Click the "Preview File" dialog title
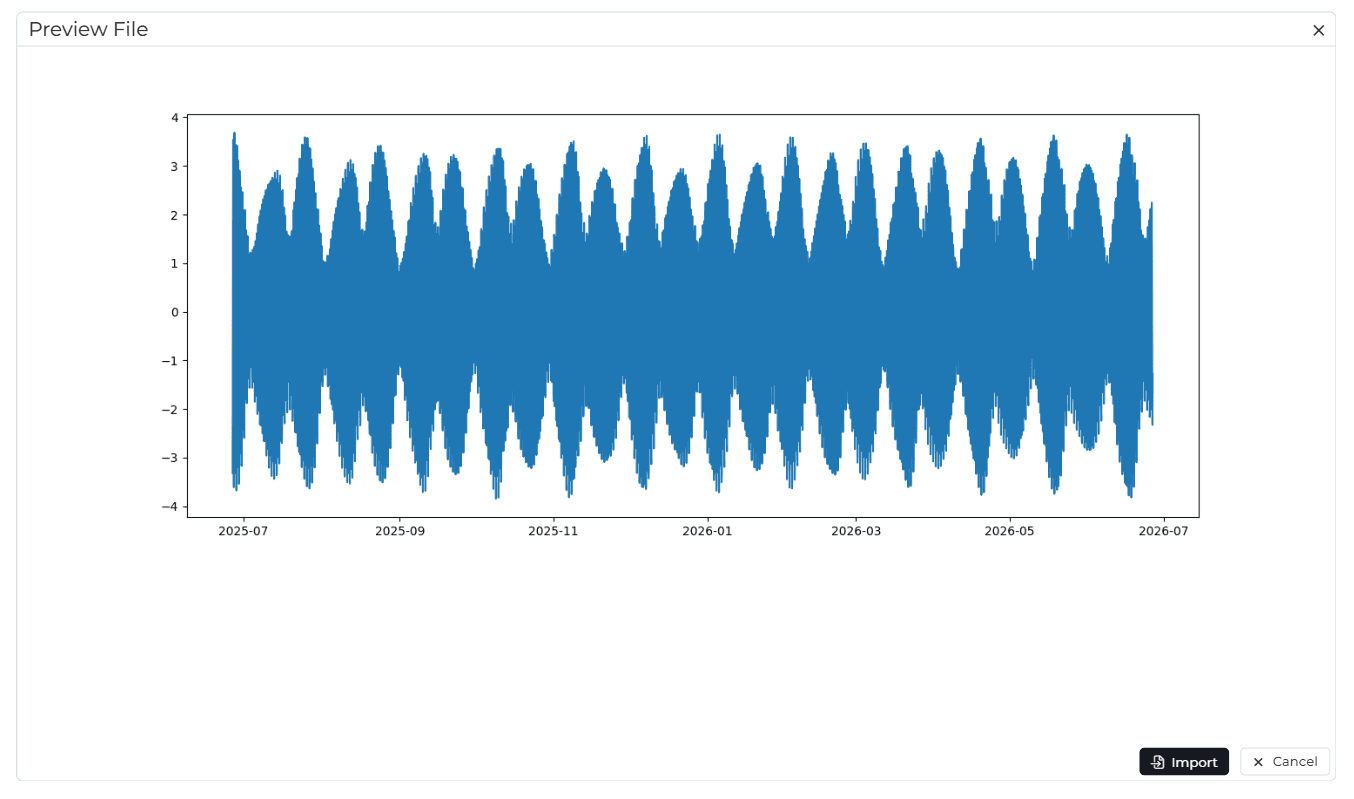 (x=88, y=29)
